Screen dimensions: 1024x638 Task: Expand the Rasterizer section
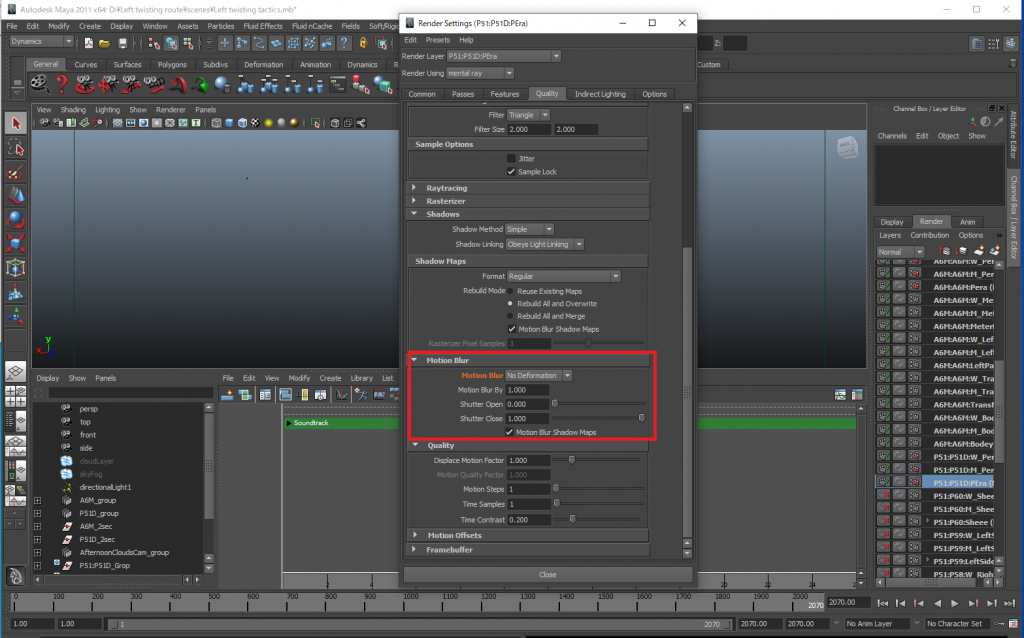[x=414, y=200]
